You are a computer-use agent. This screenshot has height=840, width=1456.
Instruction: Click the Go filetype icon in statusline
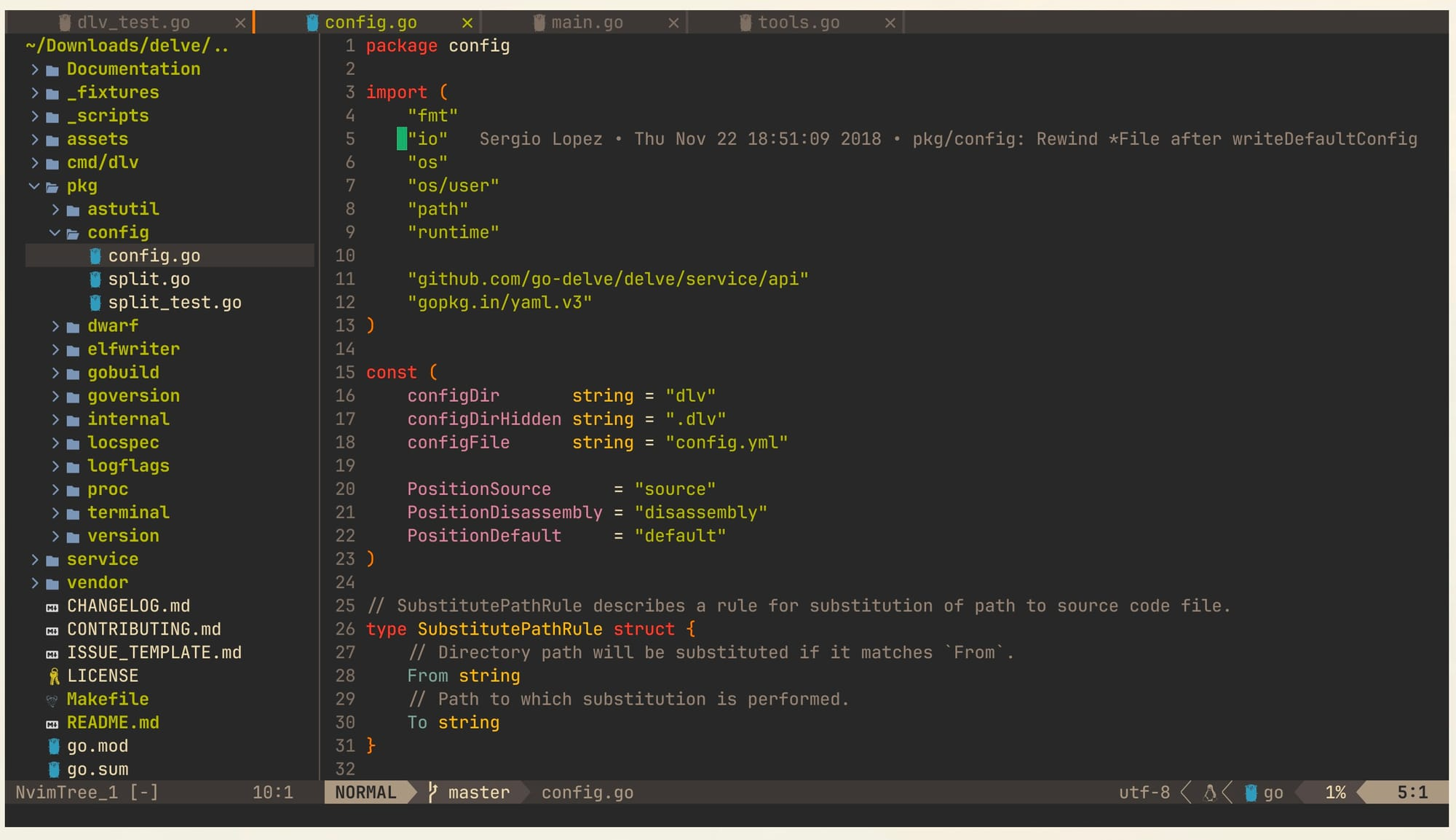point(1251,793)
